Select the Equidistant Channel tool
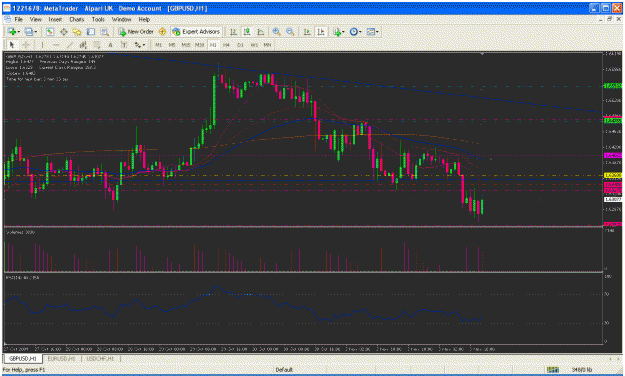 (83, 45)
